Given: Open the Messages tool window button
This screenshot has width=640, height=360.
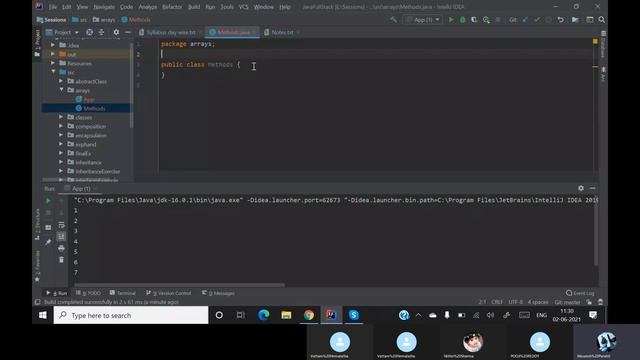Looking at the screenshot, I should [x=218, y=293].
